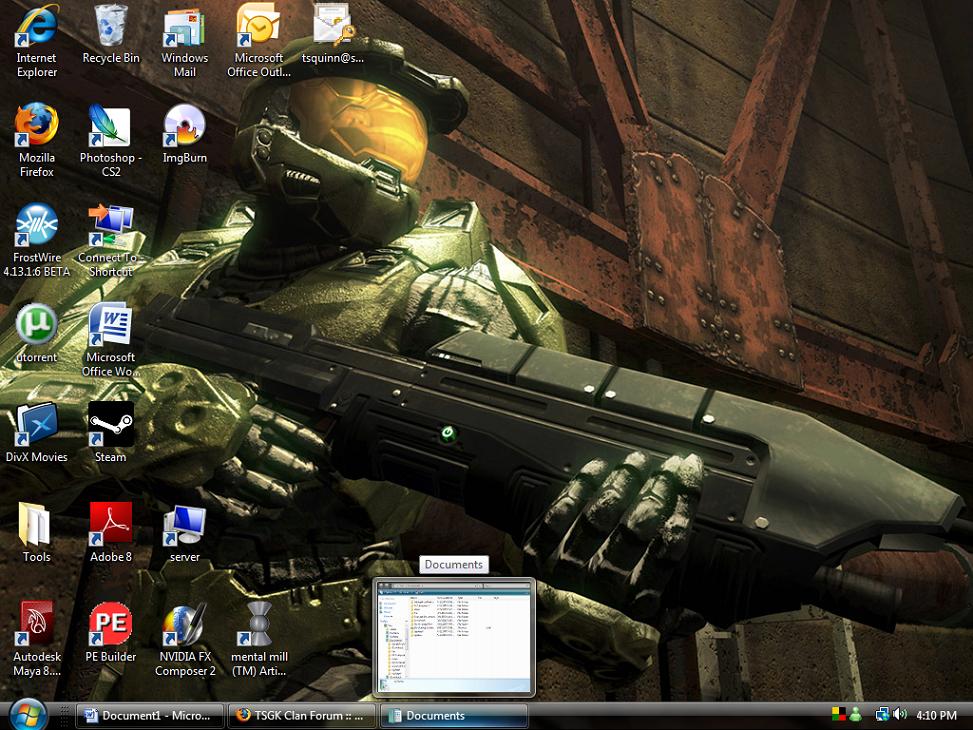Open the Tools folder on desktop
Screen dimensions: 973x730
36,525
